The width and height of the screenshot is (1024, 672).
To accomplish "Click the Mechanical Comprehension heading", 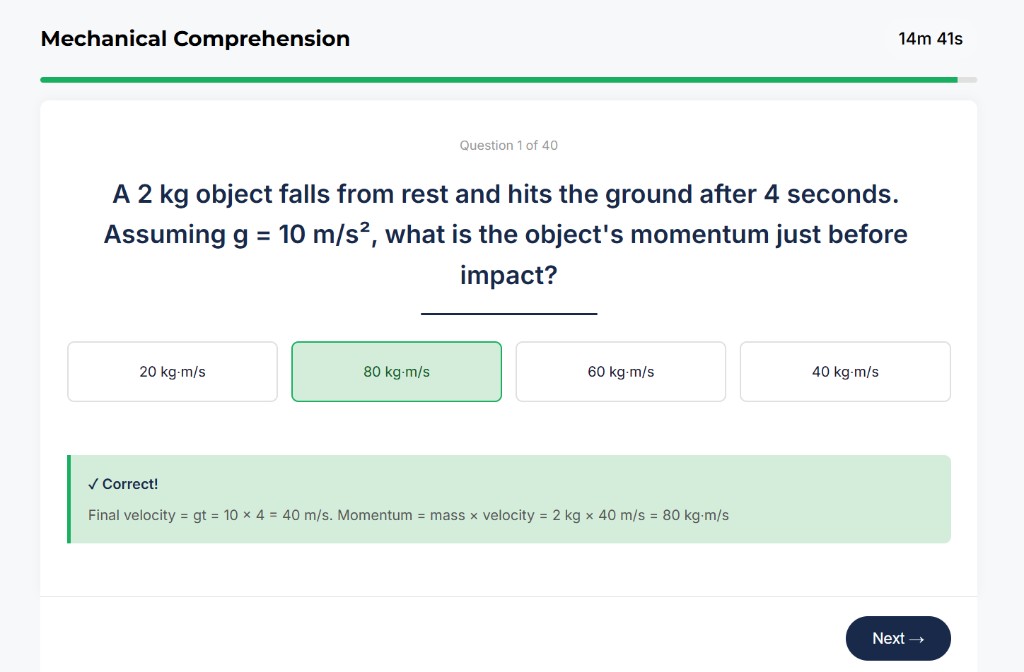I will pos(194,38).
